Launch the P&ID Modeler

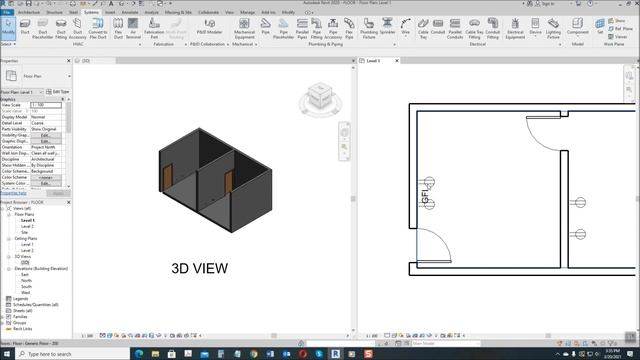(x=209, y=26)
